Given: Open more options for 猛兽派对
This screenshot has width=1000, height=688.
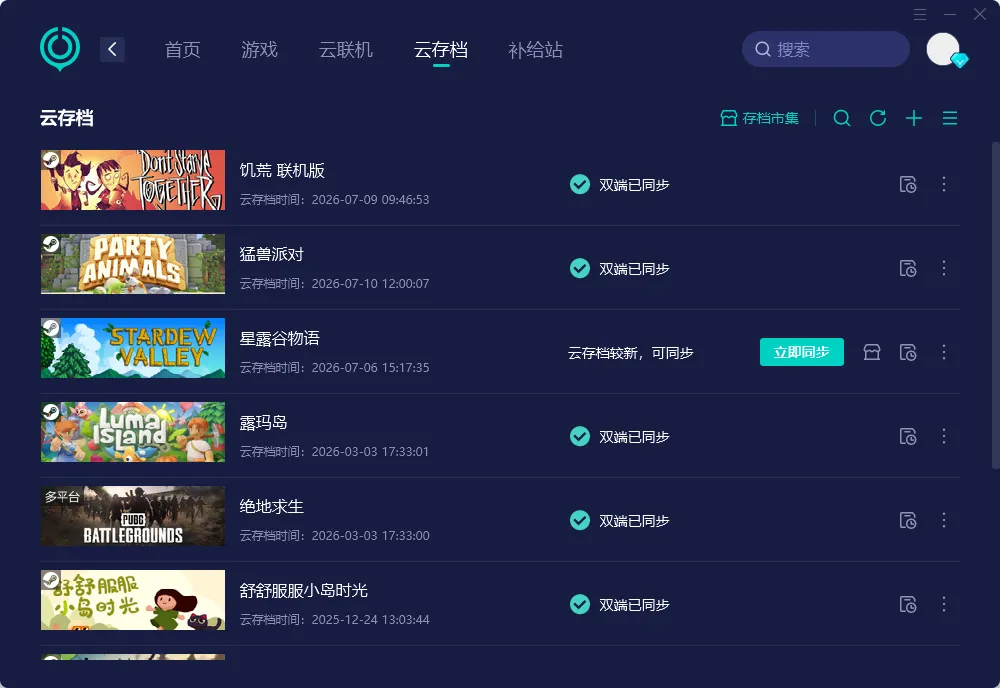Looking at the screenshot, I should (944, 268).
